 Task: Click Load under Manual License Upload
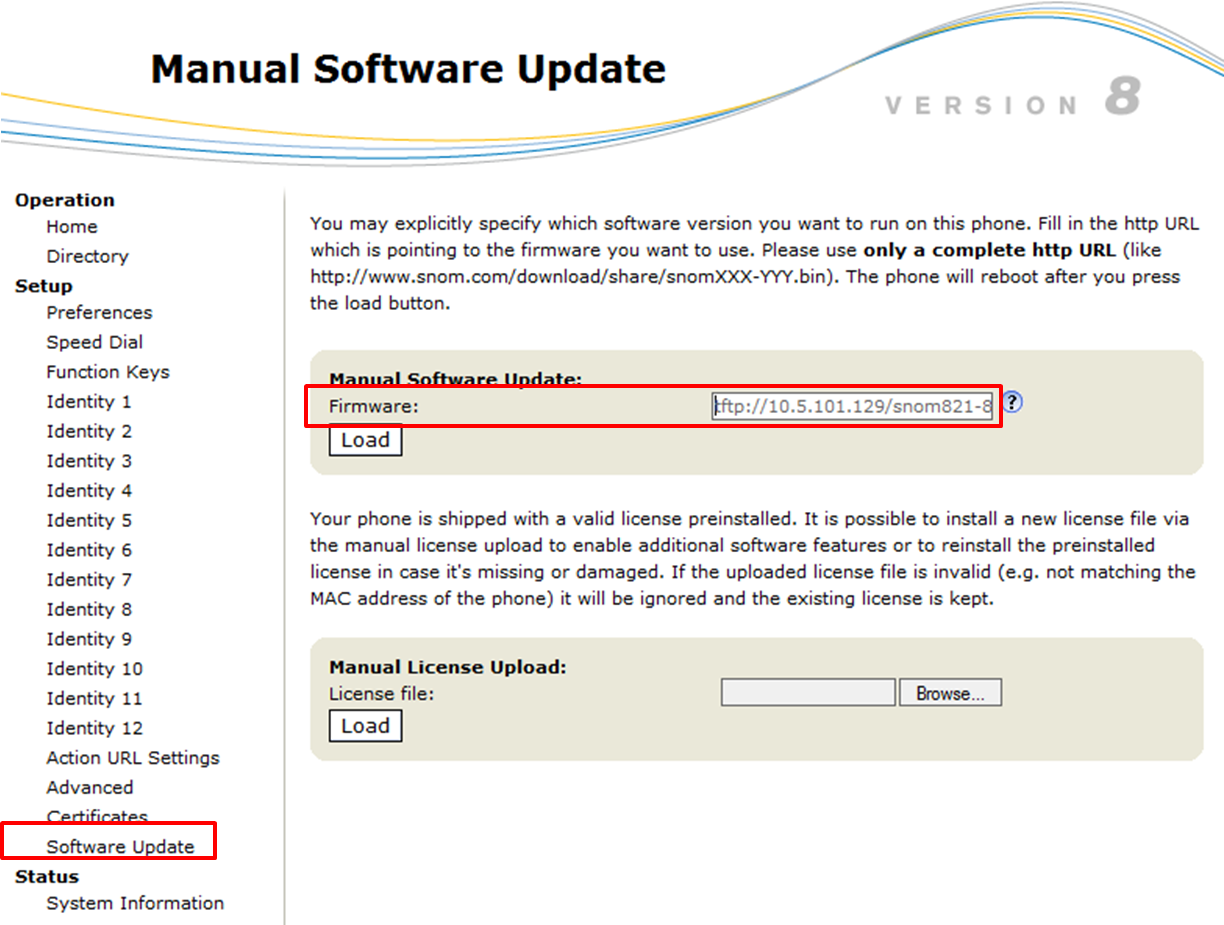pyautogui.click(x=365, y=726)
